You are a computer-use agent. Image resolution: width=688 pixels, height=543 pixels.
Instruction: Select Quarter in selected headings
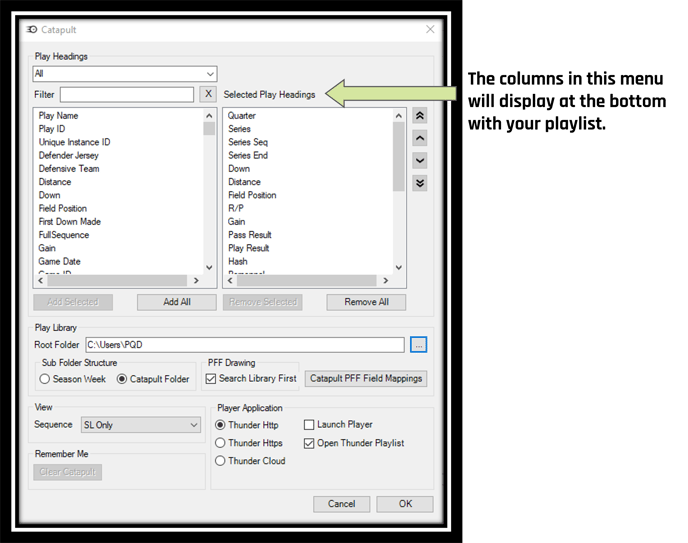(x=241, y=116)
